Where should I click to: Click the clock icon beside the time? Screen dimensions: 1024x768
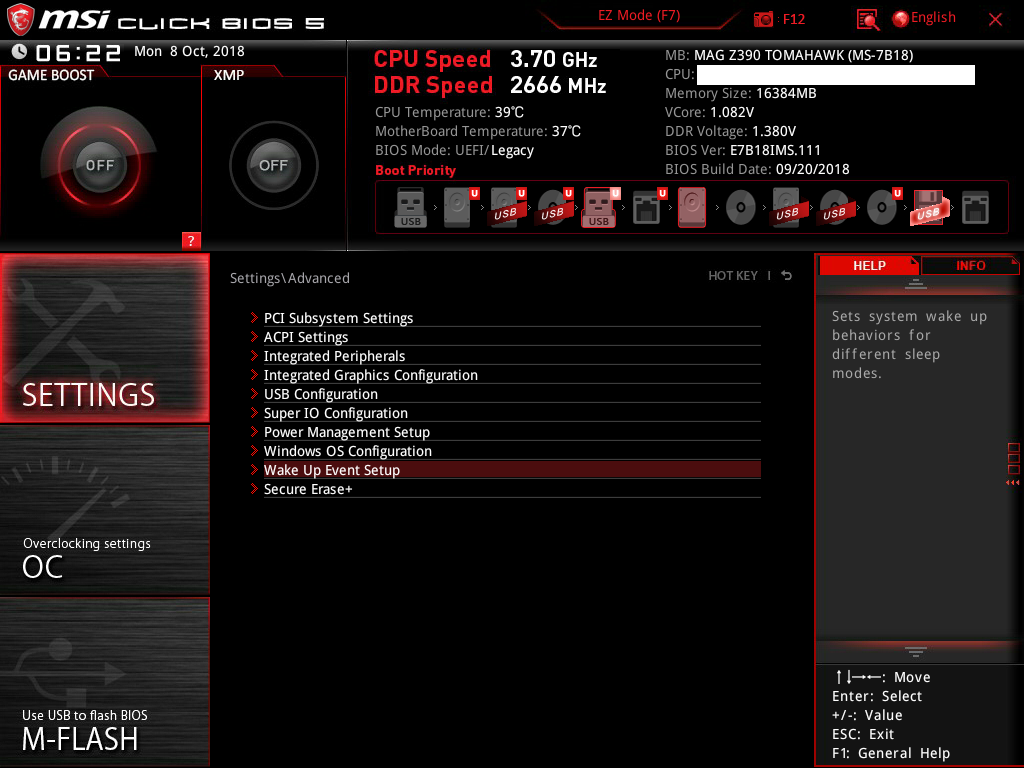[x=20, y=52]
